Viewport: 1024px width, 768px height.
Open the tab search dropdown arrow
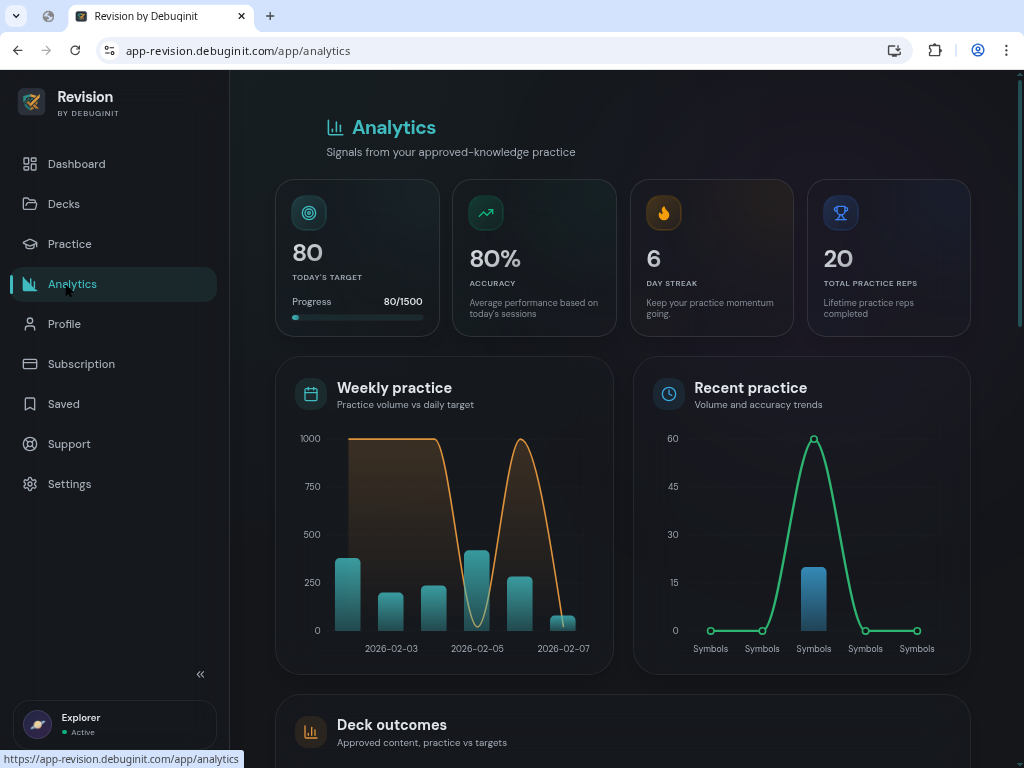(x=16, y=16)
